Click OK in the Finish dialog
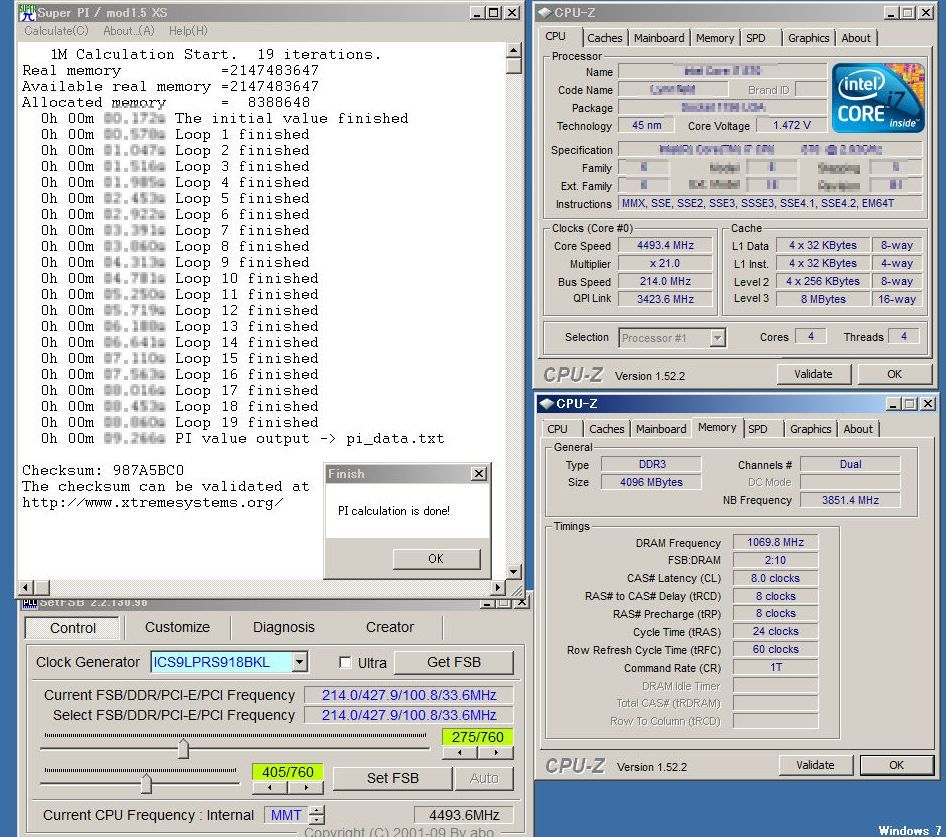This screenshot has height=837, width=946. tap(436, 559)
